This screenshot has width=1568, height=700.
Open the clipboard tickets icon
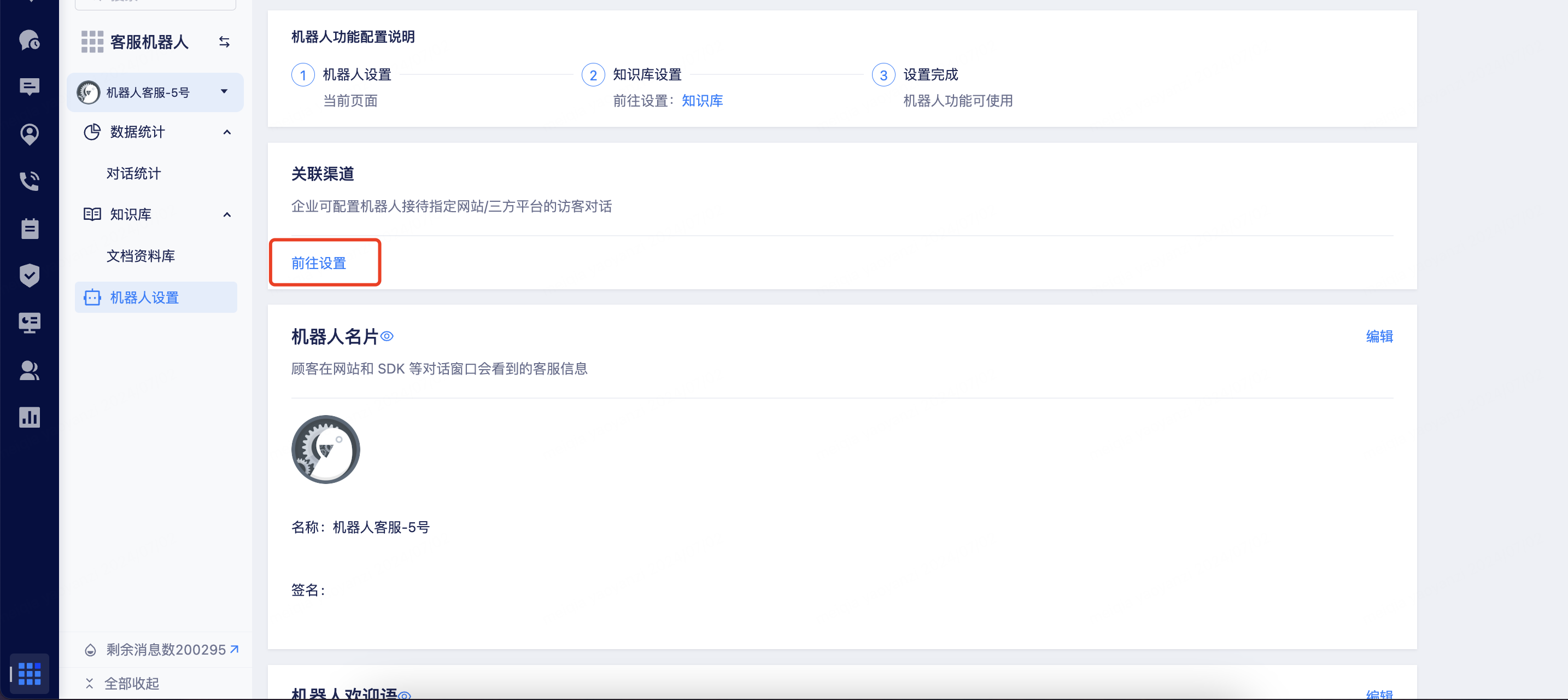(29, 228)
